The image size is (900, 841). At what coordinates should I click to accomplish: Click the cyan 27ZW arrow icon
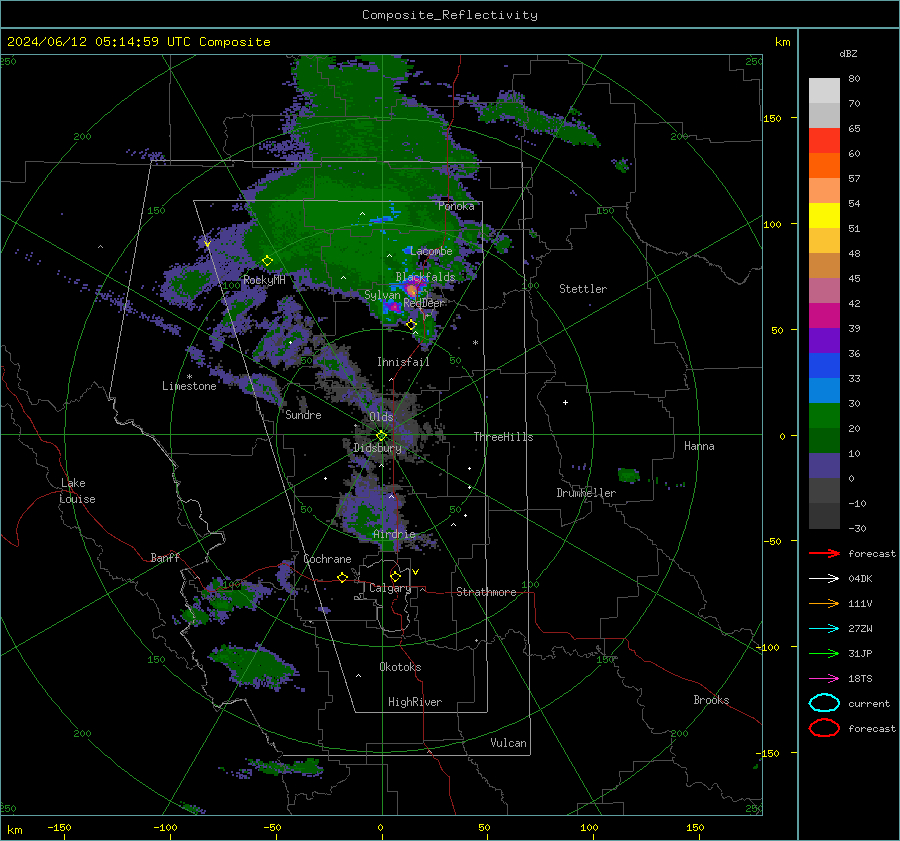point(824,629)
